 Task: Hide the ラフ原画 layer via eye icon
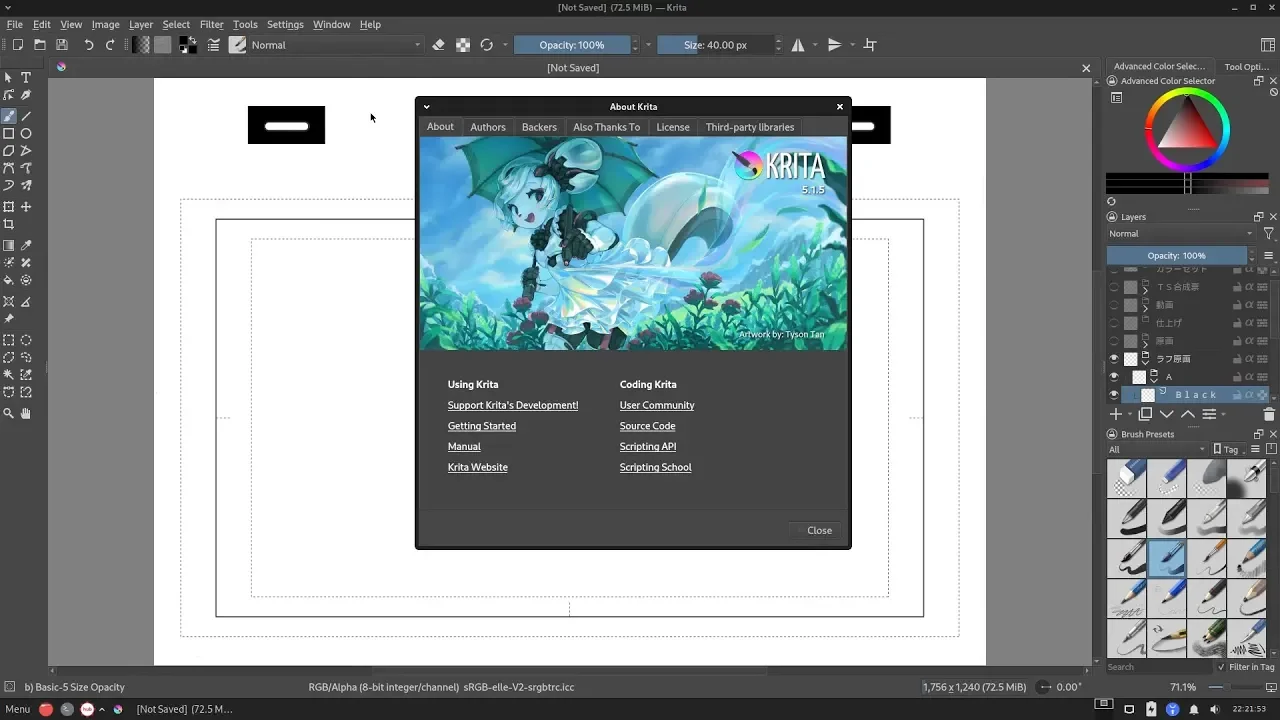[1114, 359]
